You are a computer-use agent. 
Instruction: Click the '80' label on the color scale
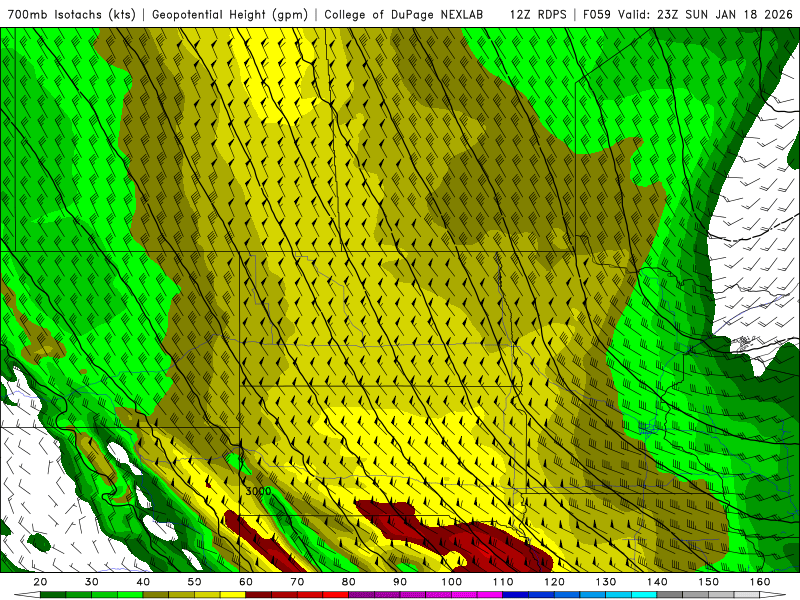coord(348,582)
